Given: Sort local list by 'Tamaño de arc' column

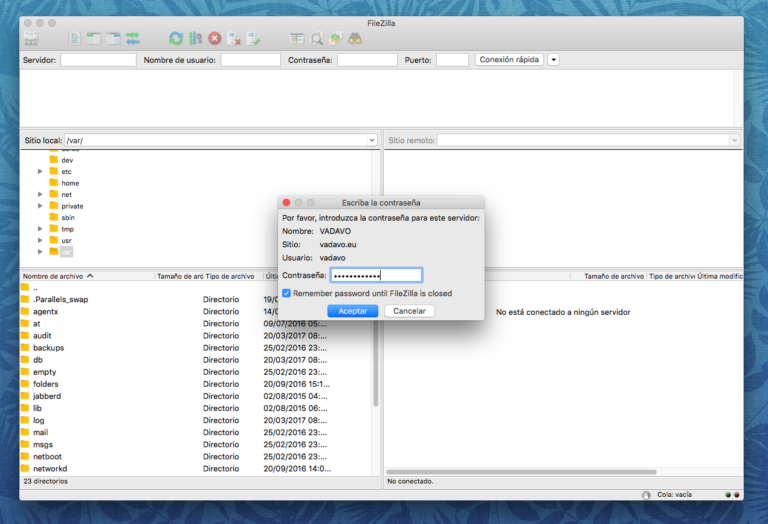Looking at the screenshot, I should pyautogui.click(x=179, y=276).
